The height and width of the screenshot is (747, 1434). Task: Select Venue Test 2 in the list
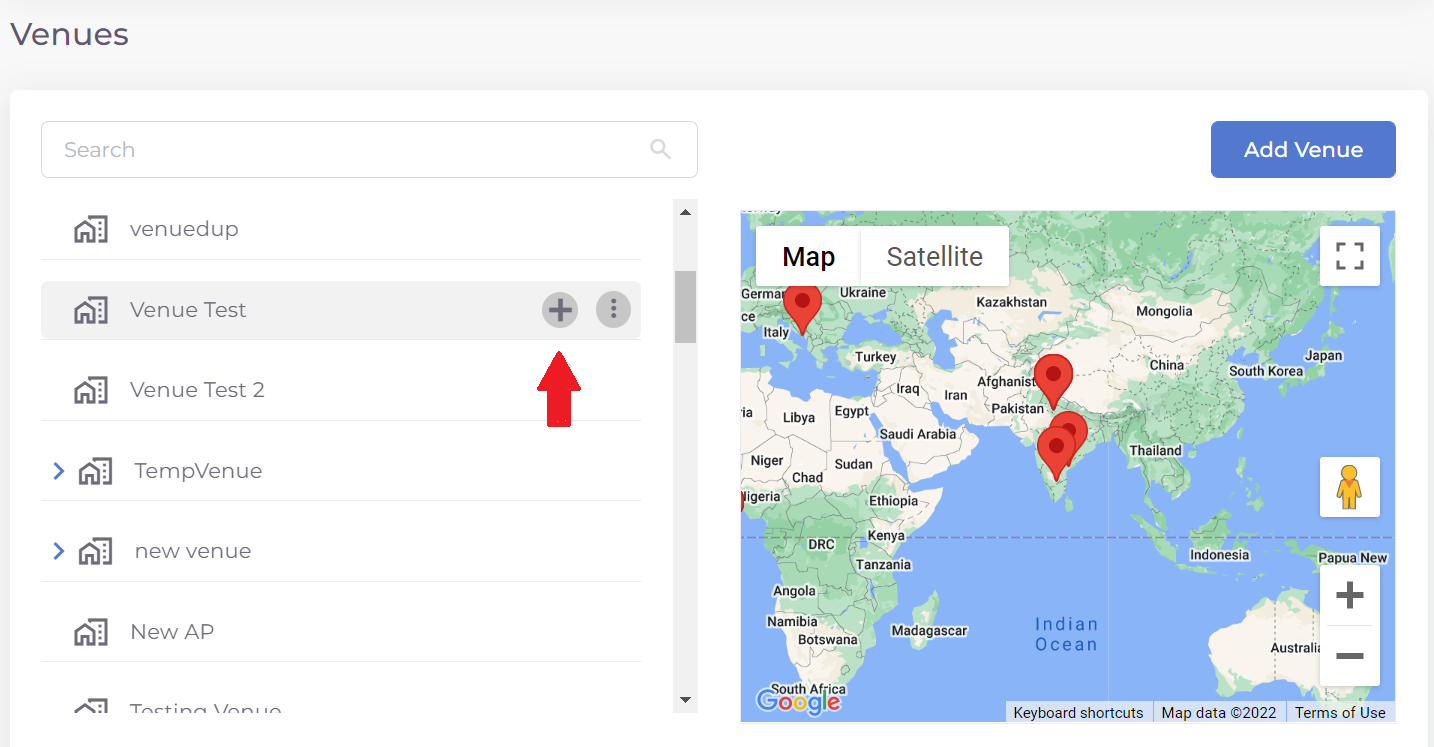pyautogui.click(x=197, y=390)
